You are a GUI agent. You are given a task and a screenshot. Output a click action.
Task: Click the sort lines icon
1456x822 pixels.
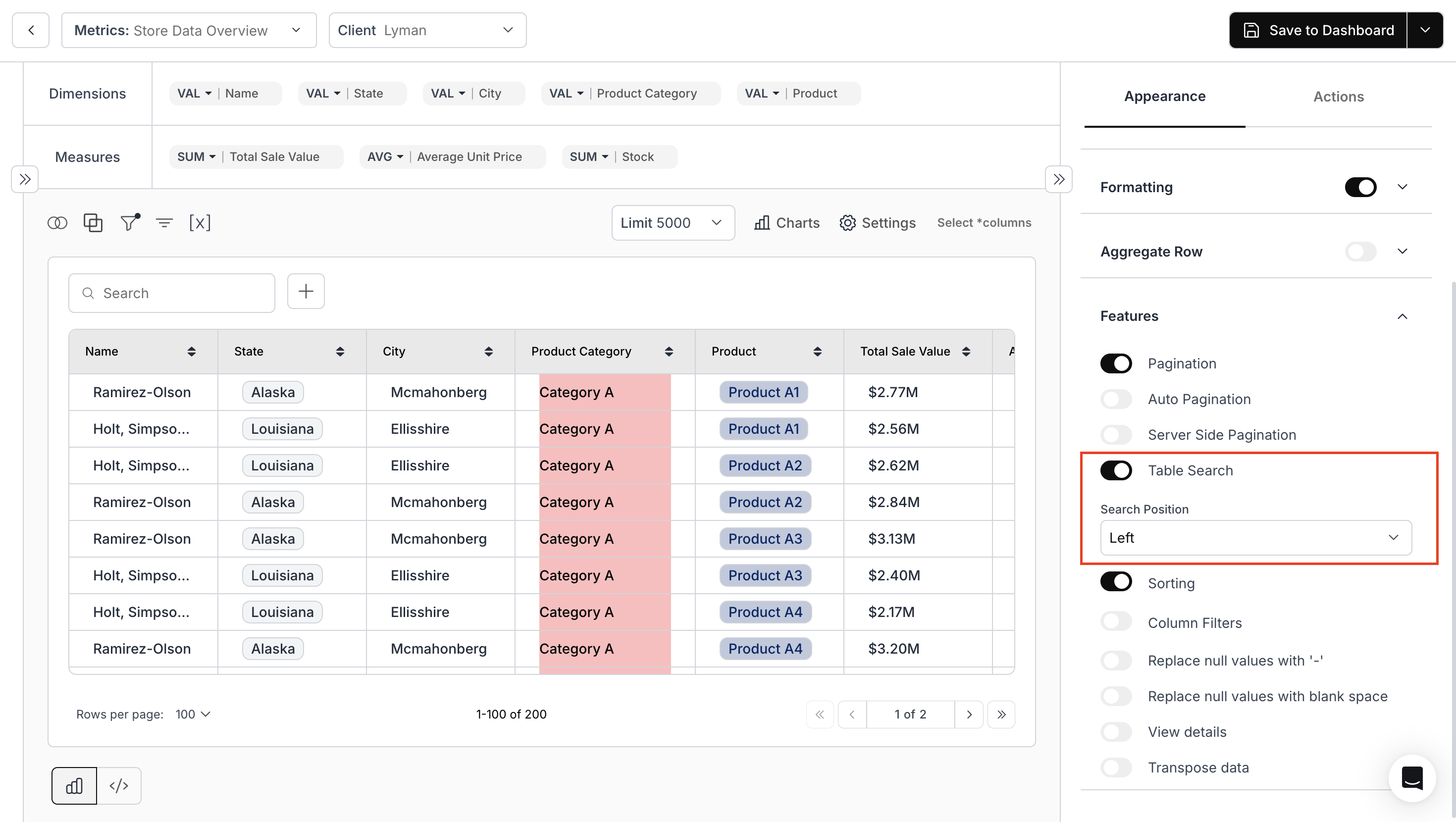[x=164, y=223]
